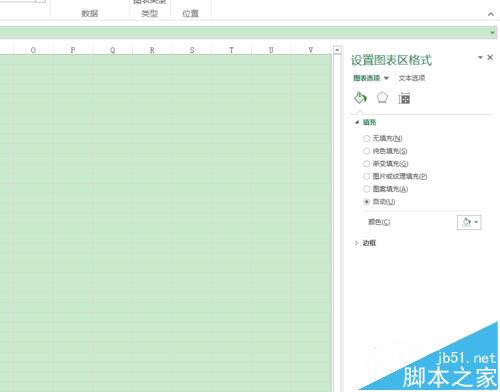The image size is (500, 392).
Task: Open the Effects pentagon icon tab
Action: pos(382,98)
